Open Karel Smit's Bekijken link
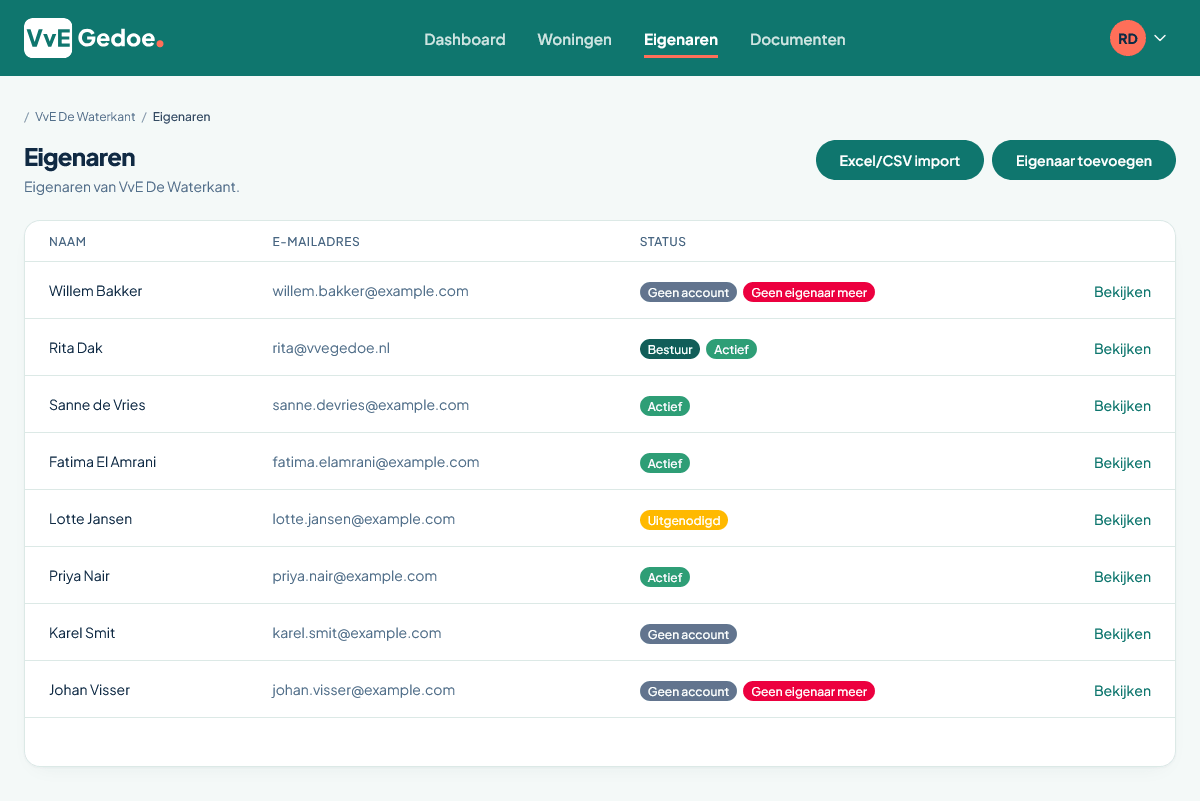The height and width of the screenshot is (801, 1200). coord(1122,634)
